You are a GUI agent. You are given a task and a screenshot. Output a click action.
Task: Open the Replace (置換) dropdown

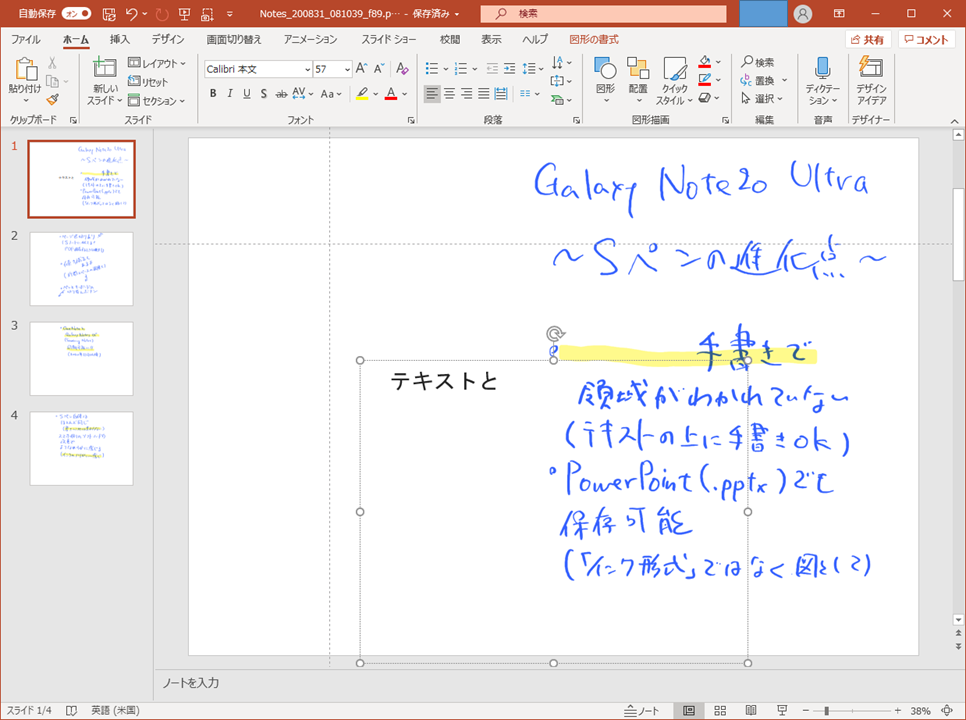764,81
